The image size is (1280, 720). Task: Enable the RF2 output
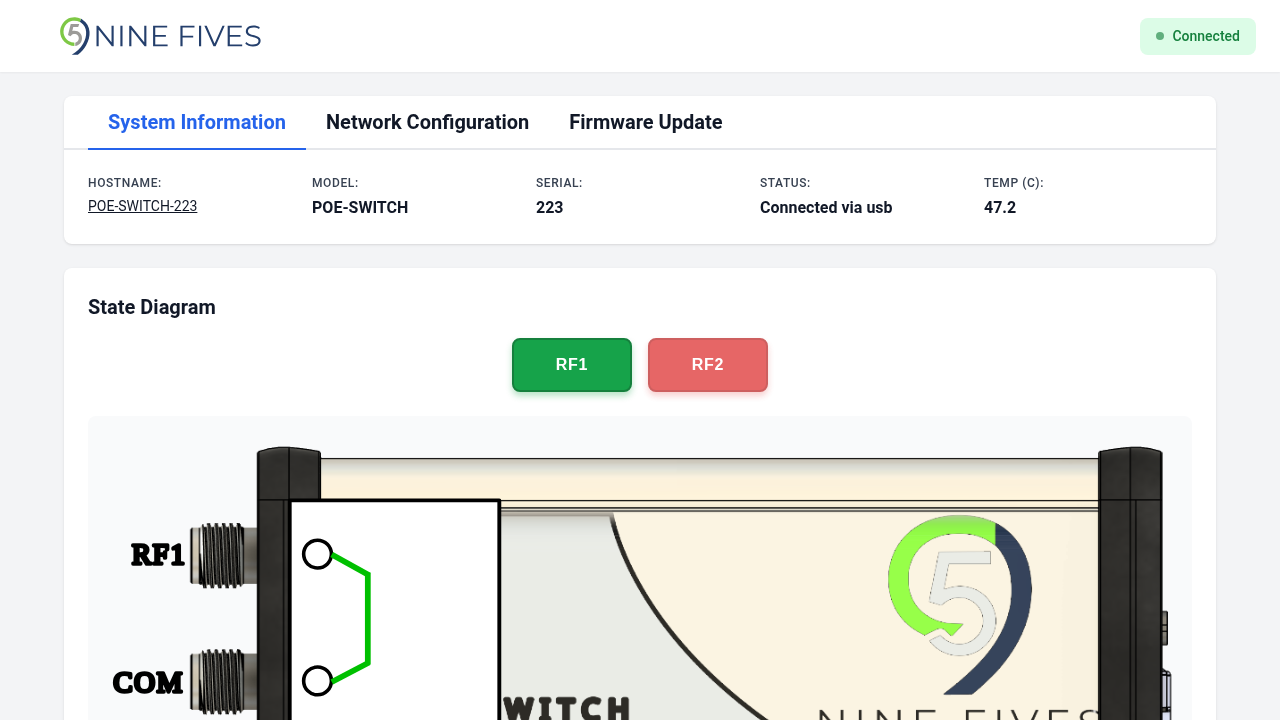click(x=707, y=365)
